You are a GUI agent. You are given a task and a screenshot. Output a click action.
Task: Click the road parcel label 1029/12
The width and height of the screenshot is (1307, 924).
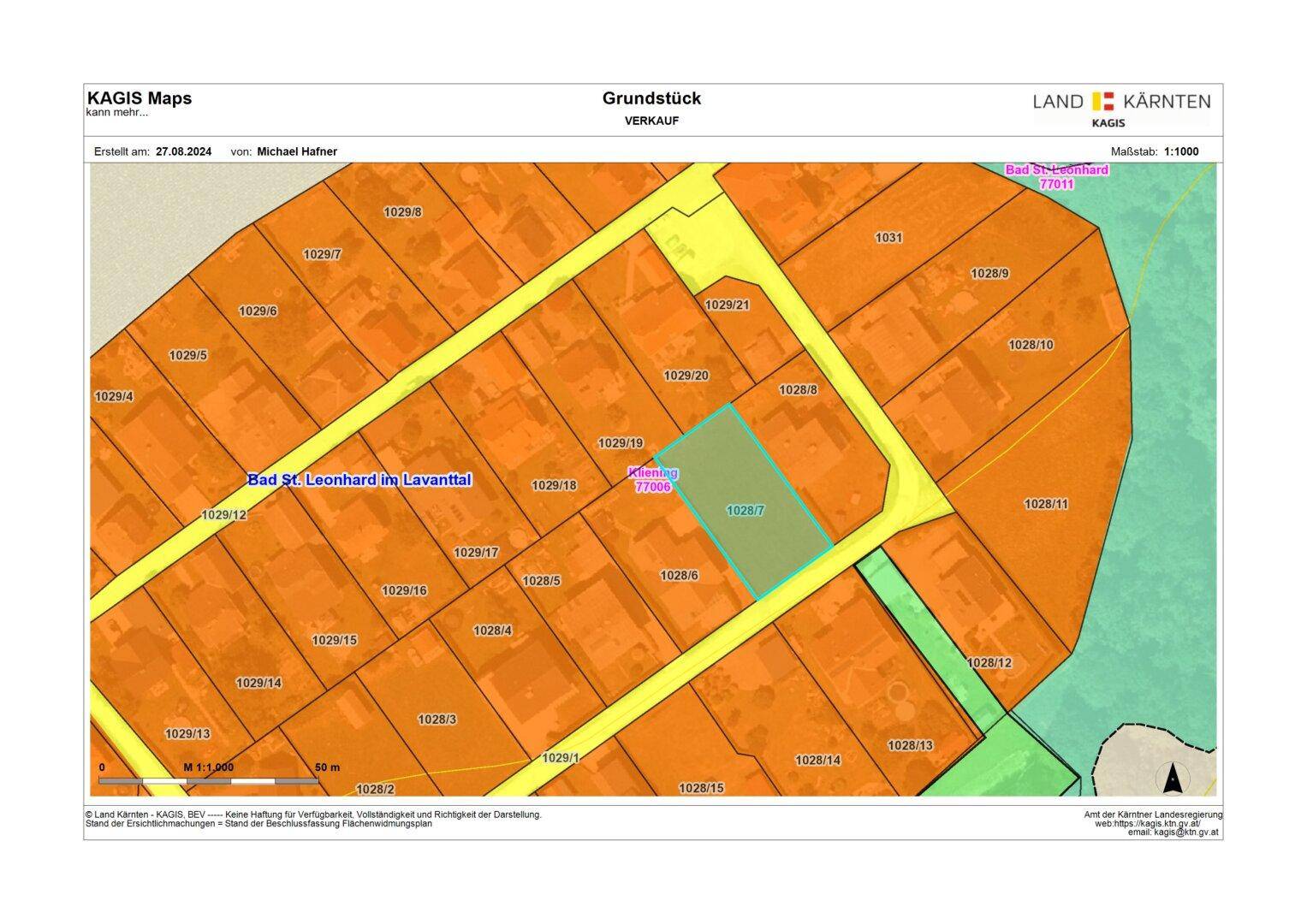(224, 514)
